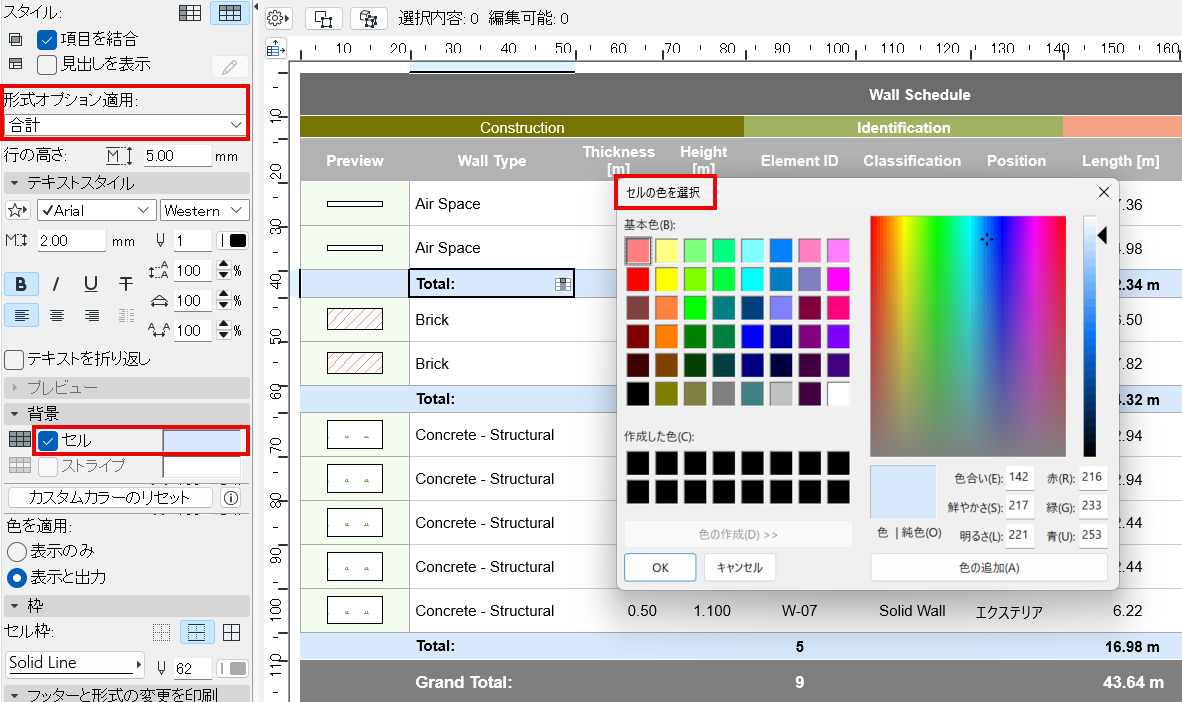The width and height of the screenshot is (1182, 702).
Task: Click the schedule settings gear icon
Action: coord(278,18)
